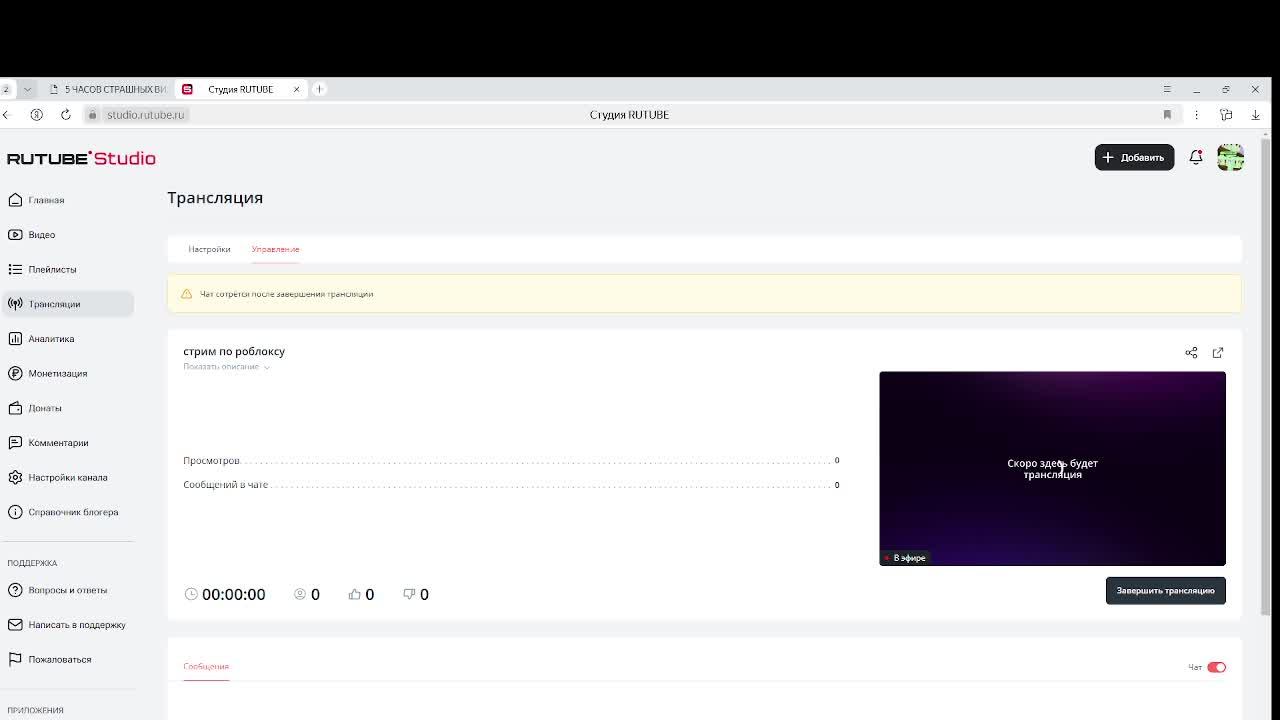Viewport: 1280px width, 720px height.
Task: Click the Написать в поддержку envelope icon
Action: [x=15, y=625]
